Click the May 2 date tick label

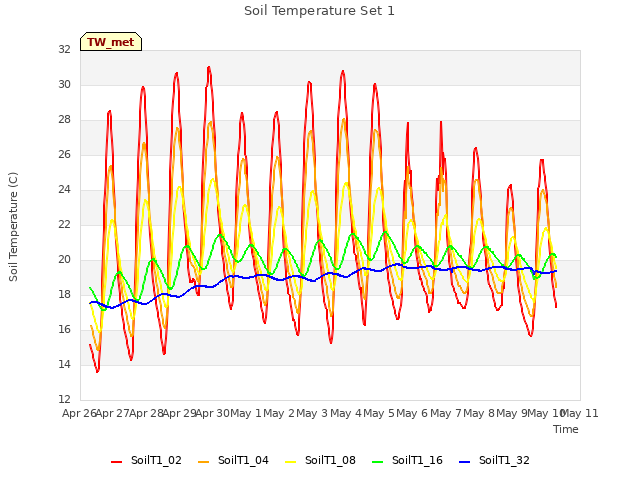click(x=279, y=413)
